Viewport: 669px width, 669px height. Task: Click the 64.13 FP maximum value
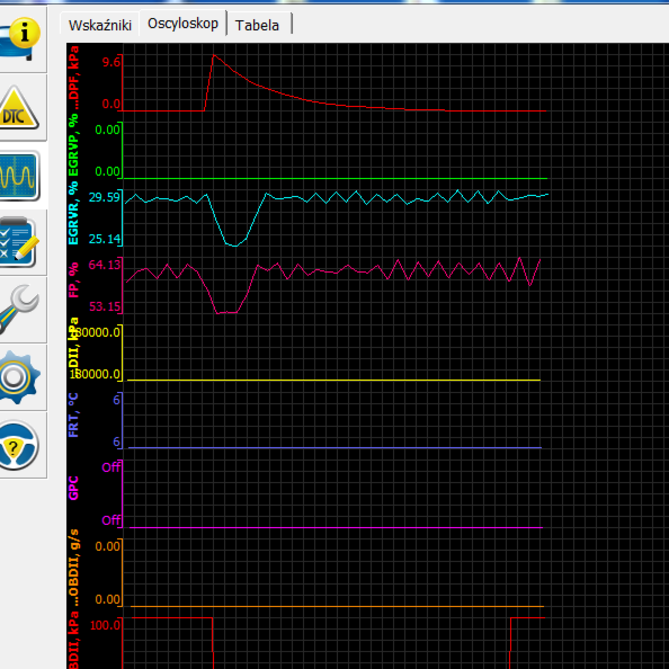pyautogui.click(x=105, y=265)
